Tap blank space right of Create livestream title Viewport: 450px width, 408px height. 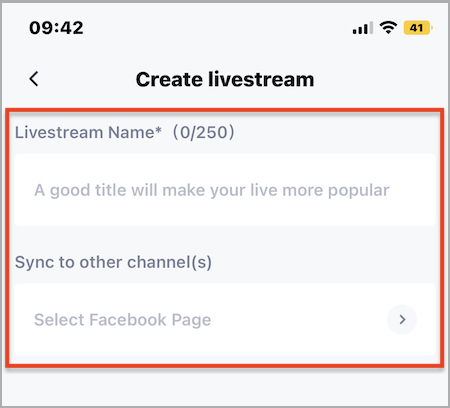[x=380, y=79]
